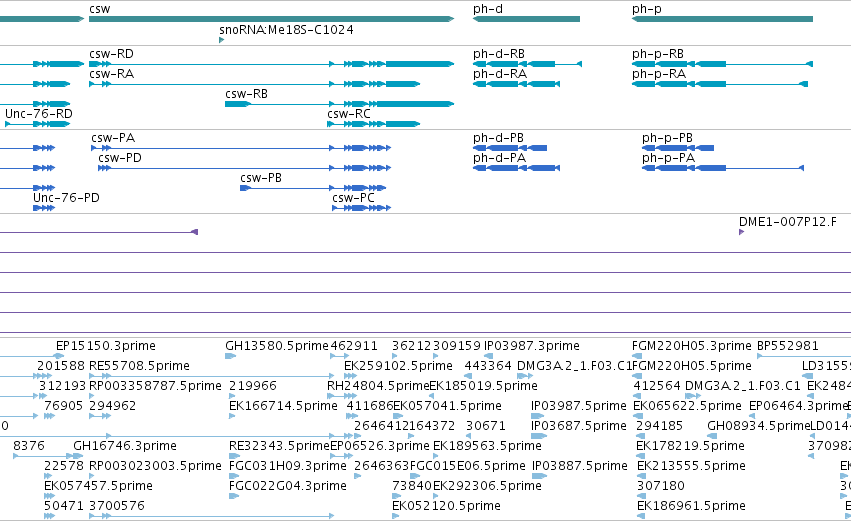This screenshot has height=521, width=851.
Task: Click the EK213555.5prime EST label
Action: pos(691,466)
